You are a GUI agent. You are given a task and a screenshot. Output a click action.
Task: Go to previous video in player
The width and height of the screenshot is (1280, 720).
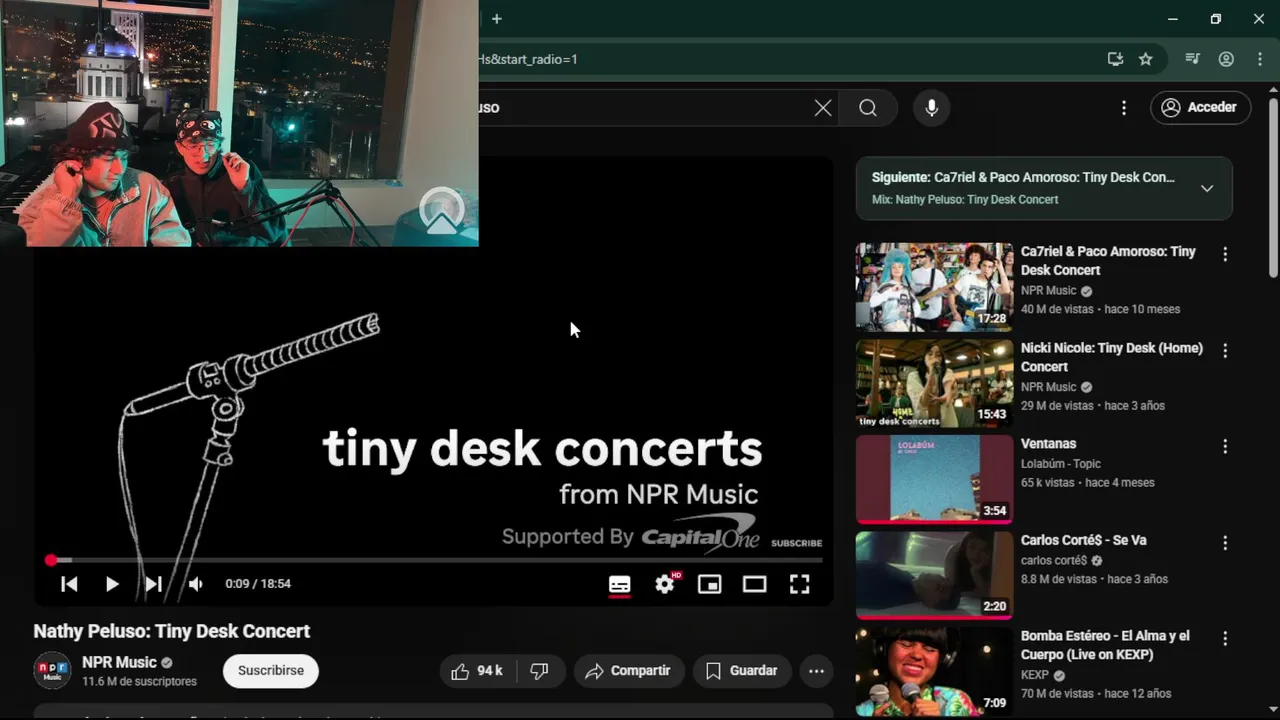click(x=69, y=584)
